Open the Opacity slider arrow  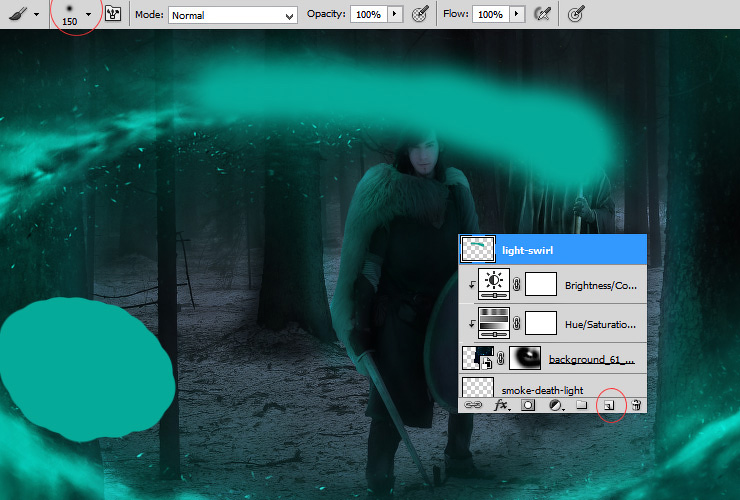pos(395,14)
